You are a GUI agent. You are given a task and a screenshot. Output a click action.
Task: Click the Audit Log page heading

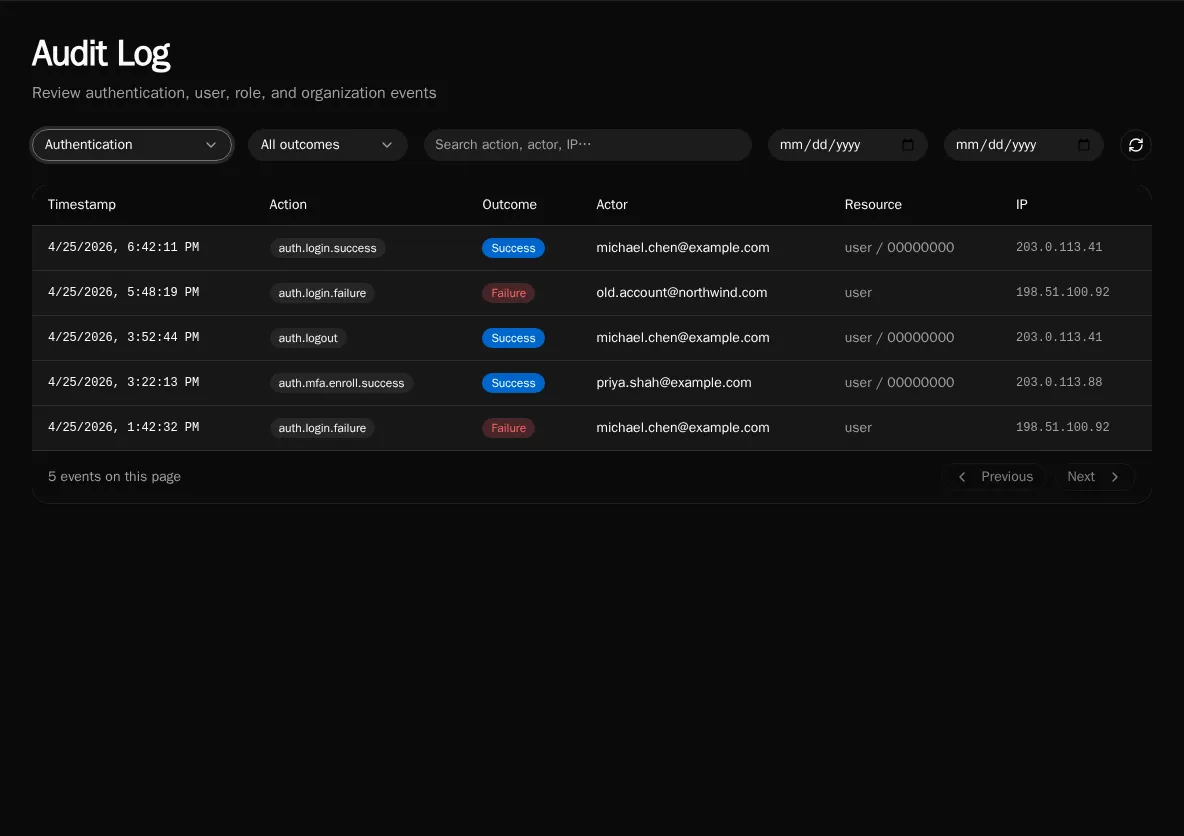101,54
